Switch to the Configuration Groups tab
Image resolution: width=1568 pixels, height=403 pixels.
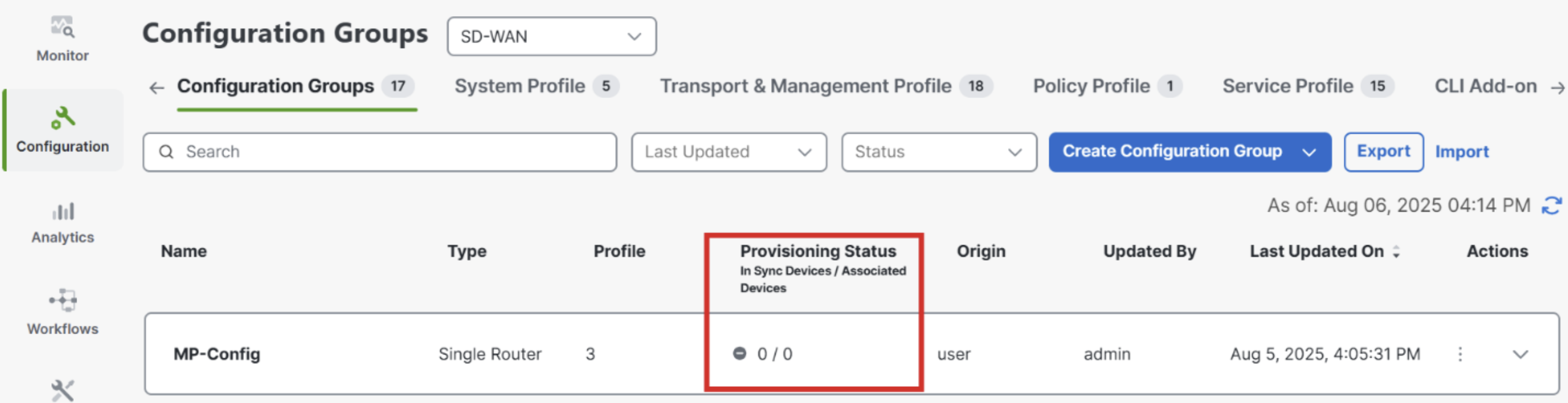pyautogui.click(x=296, y=86)
